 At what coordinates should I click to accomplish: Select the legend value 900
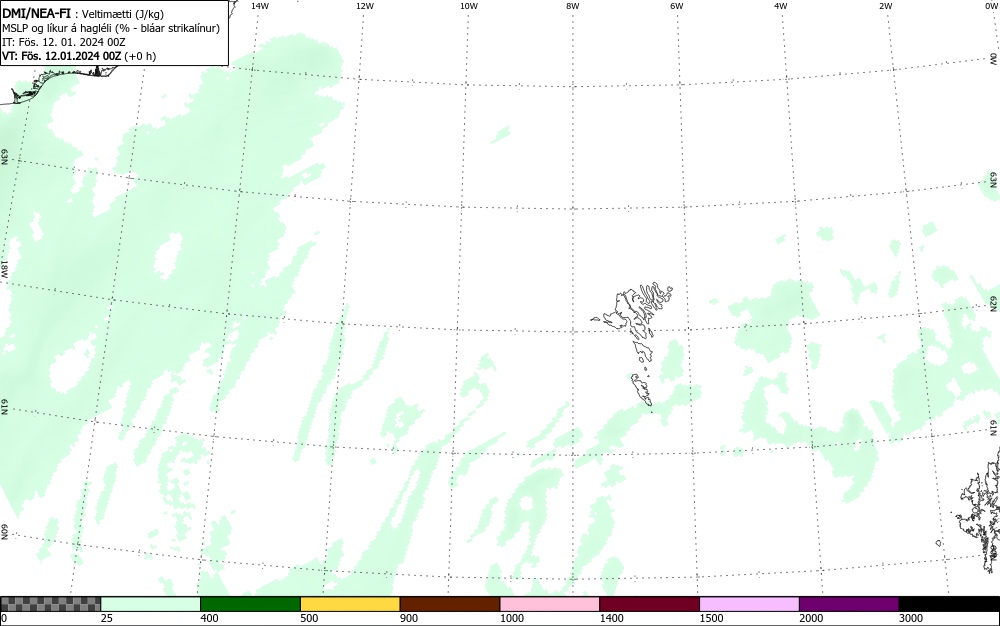point(409,618)
